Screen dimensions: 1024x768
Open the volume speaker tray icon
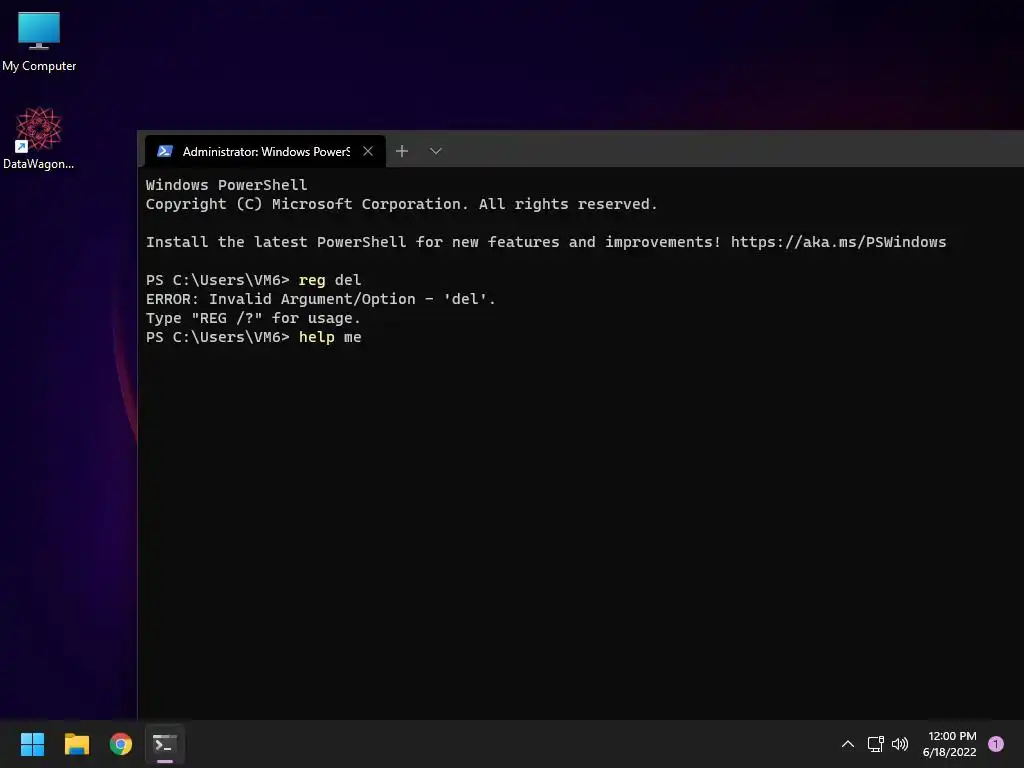click(900, 744)
